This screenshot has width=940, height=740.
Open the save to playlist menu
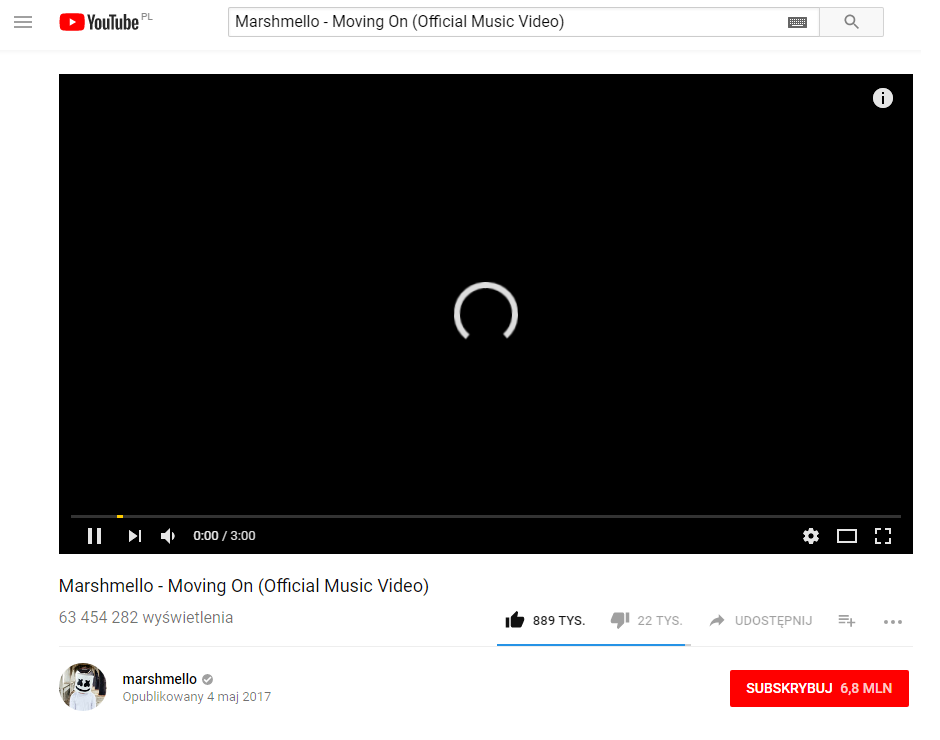point(846,621)
